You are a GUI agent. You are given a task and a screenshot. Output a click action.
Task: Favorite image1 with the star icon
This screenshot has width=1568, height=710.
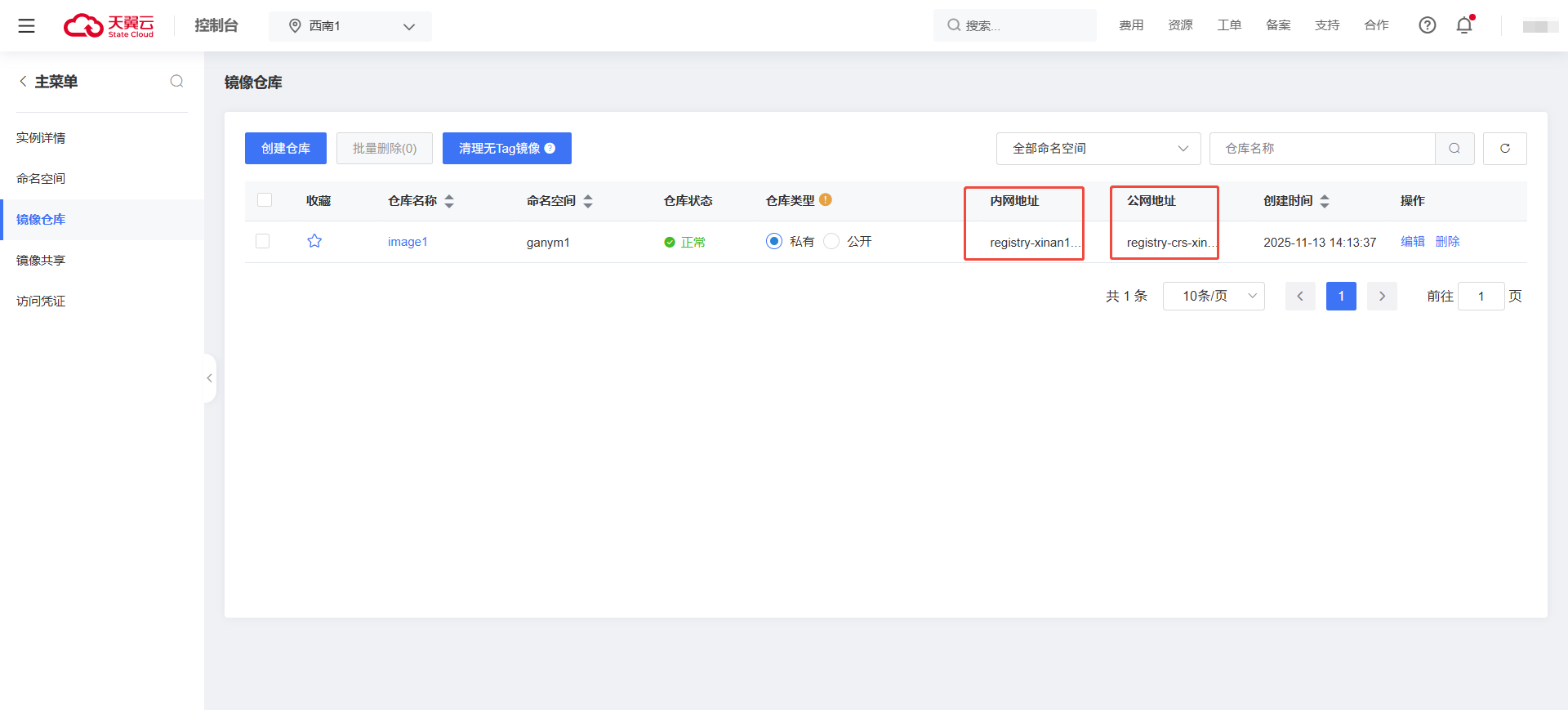(314, 241)
